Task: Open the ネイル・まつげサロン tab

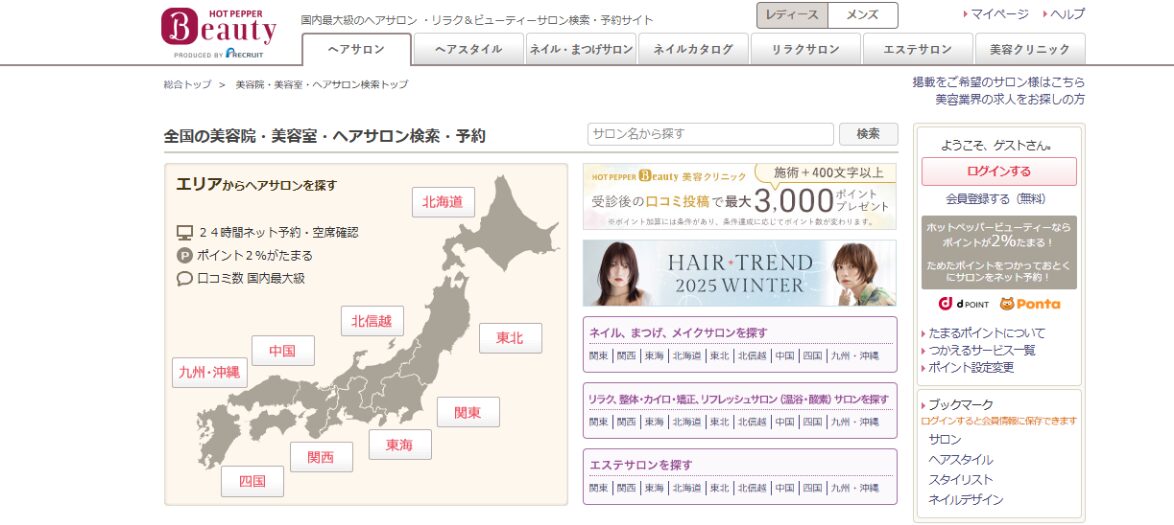Action: [581, 49]
